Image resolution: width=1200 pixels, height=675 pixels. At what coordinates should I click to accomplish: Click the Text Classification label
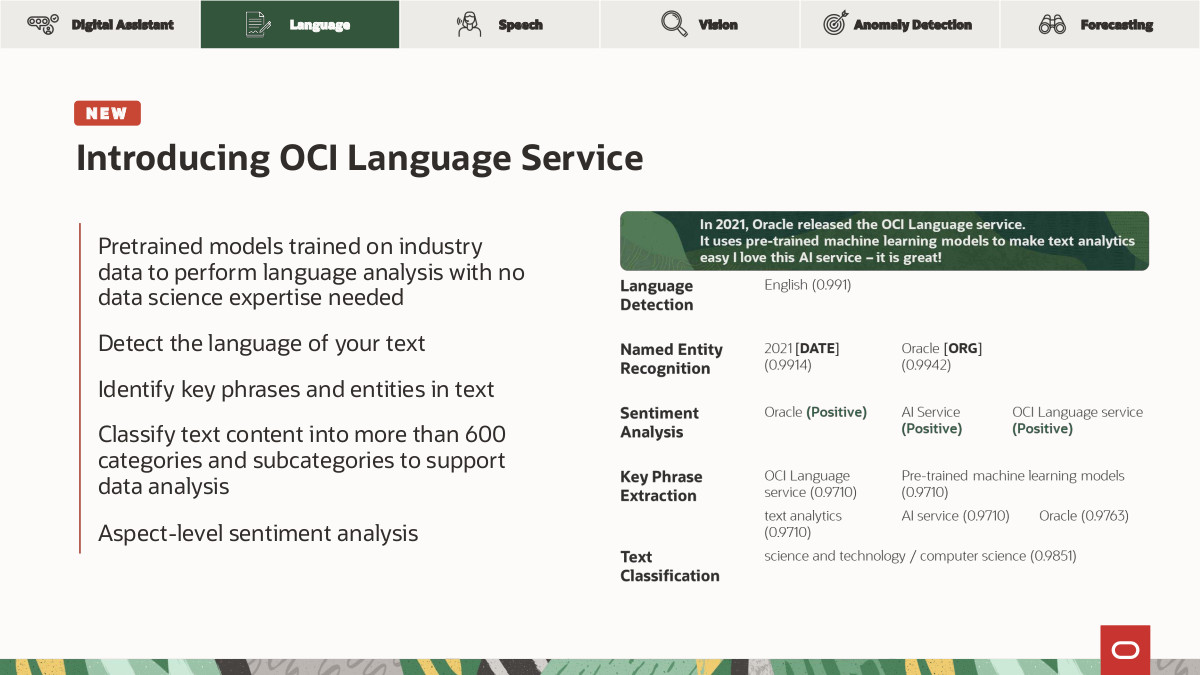tap(670, 566)
